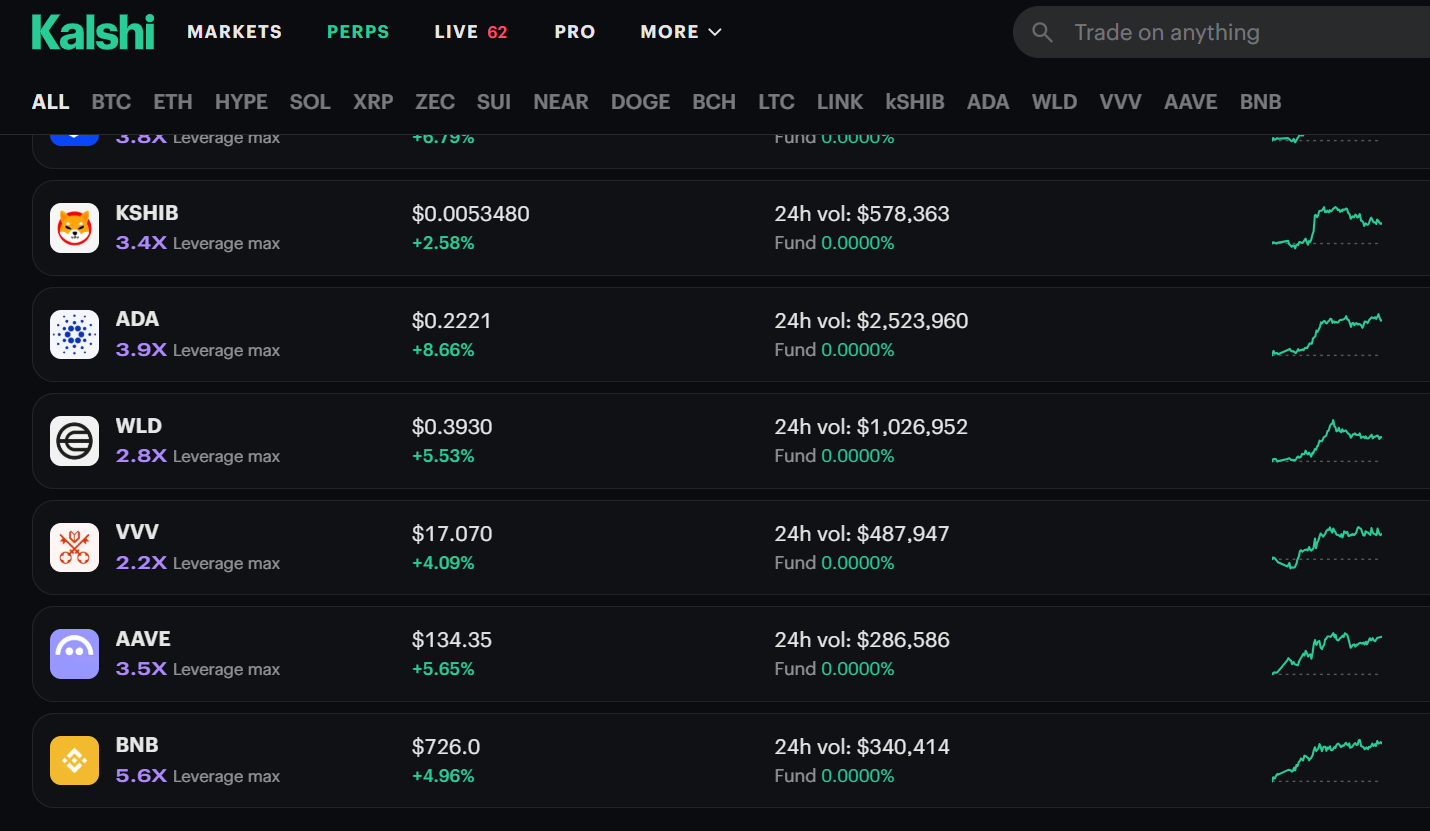The width and height of the screenshot is (1430, 831).
Task: Open the KSHIB Shiba Inu coin icon
Action: coord(75,228)
